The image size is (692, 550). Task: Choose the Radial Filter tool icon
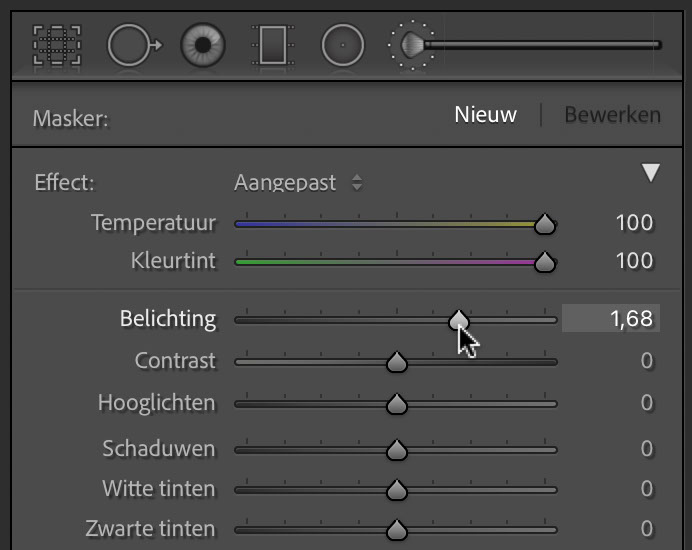click(x=343, y=45)
